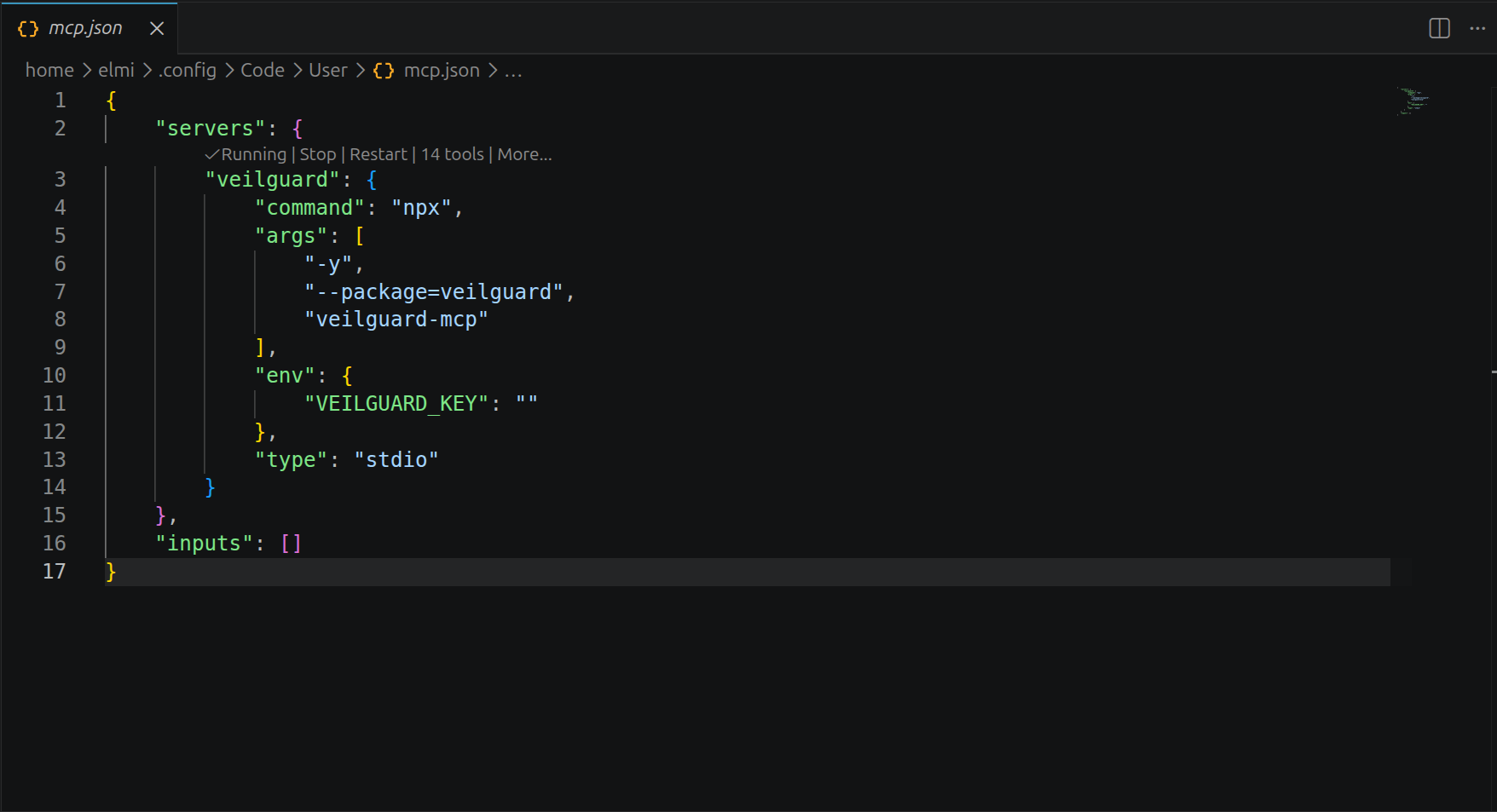Open the .config breadcrumb segment

(187, 70)
